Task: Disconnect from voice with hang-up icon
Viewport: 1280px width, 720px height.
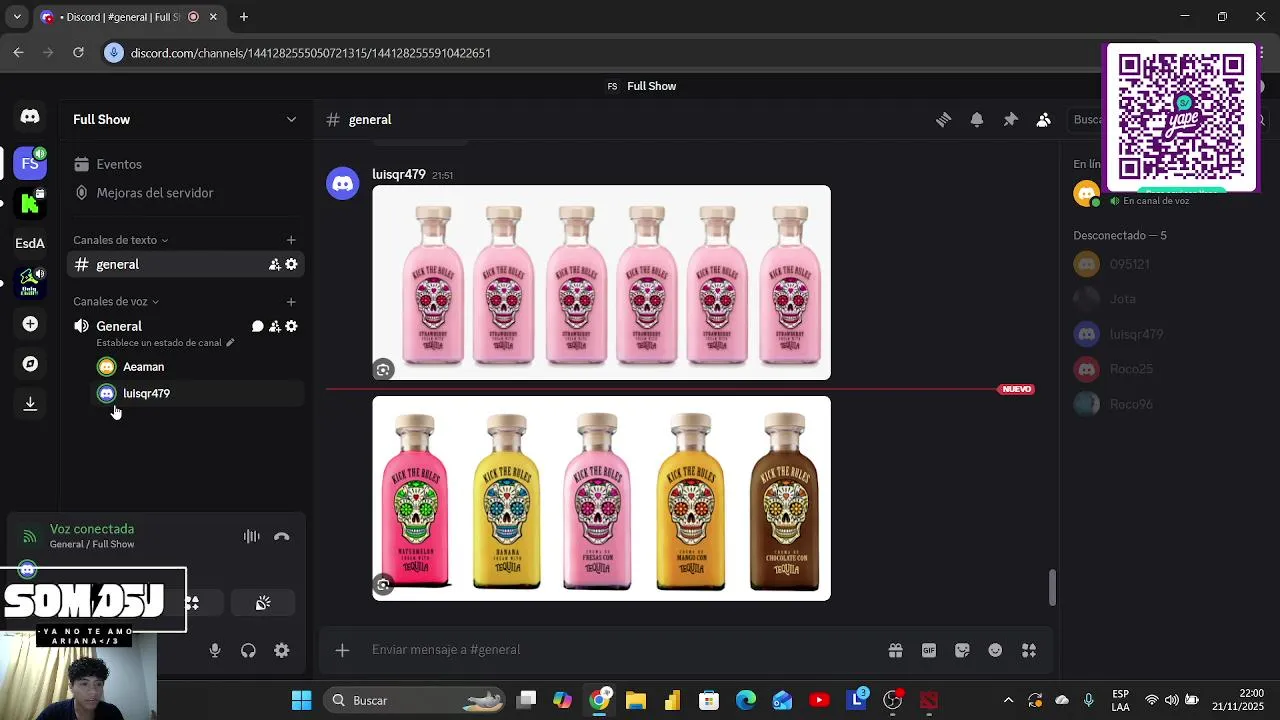Action: tap(282, 536)
